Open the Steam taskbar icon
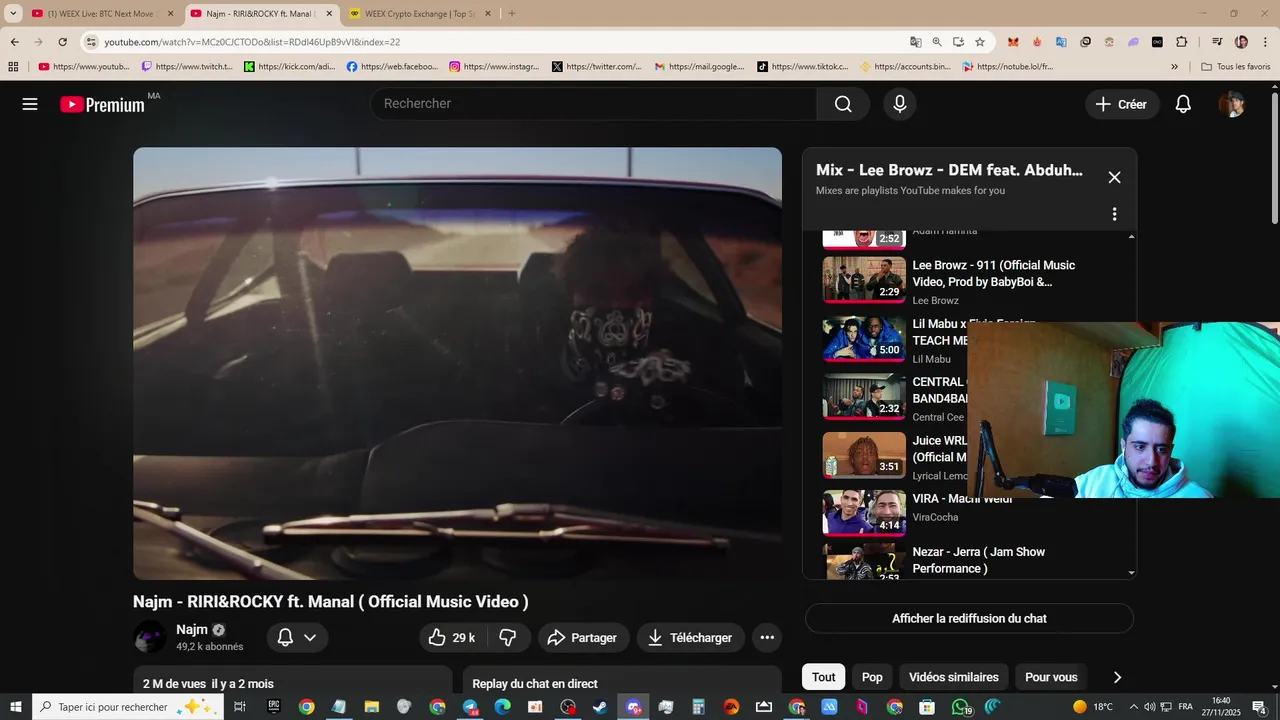The width and height of the screenshot is (1280, 720). pos(600,707)
